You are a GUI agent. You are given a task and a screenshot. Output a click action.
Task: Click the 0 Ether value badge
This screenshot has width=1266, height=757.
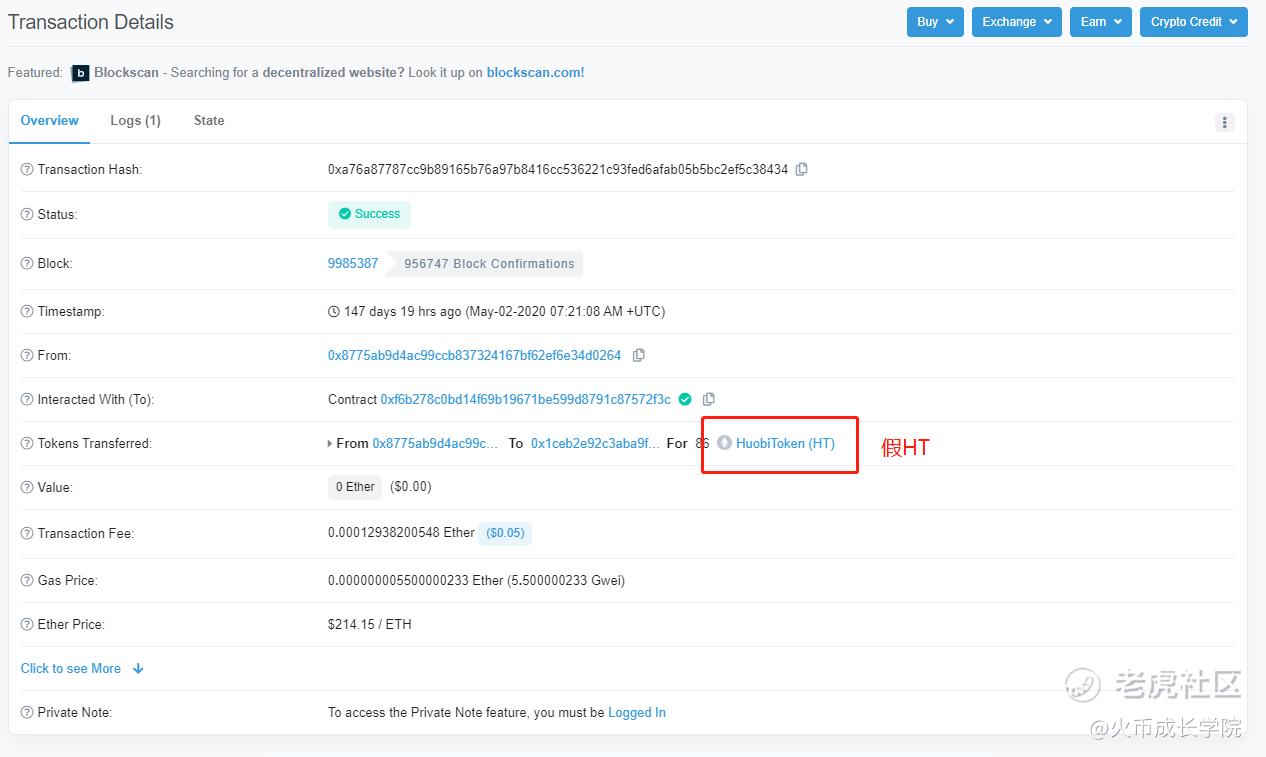355,487
